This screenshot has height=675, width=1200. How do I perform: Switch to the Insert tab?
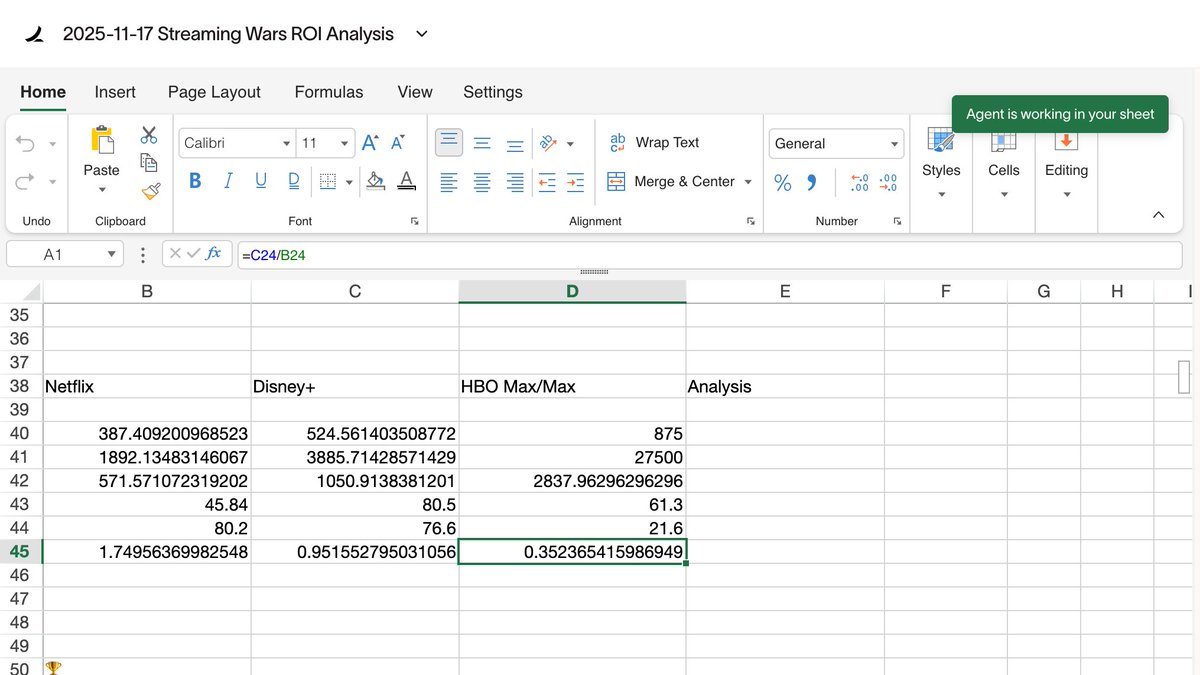point(115,92)
